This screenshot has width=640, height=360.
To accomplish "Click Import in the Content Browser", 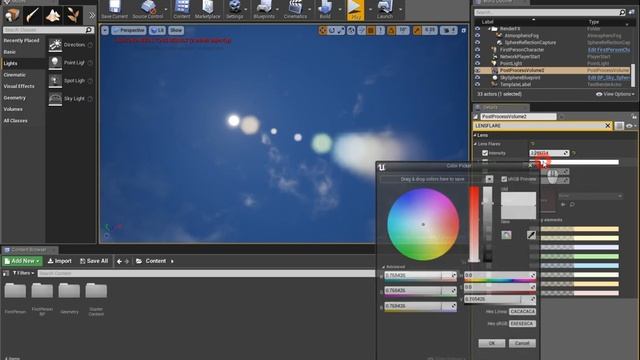I will point(60,261).
